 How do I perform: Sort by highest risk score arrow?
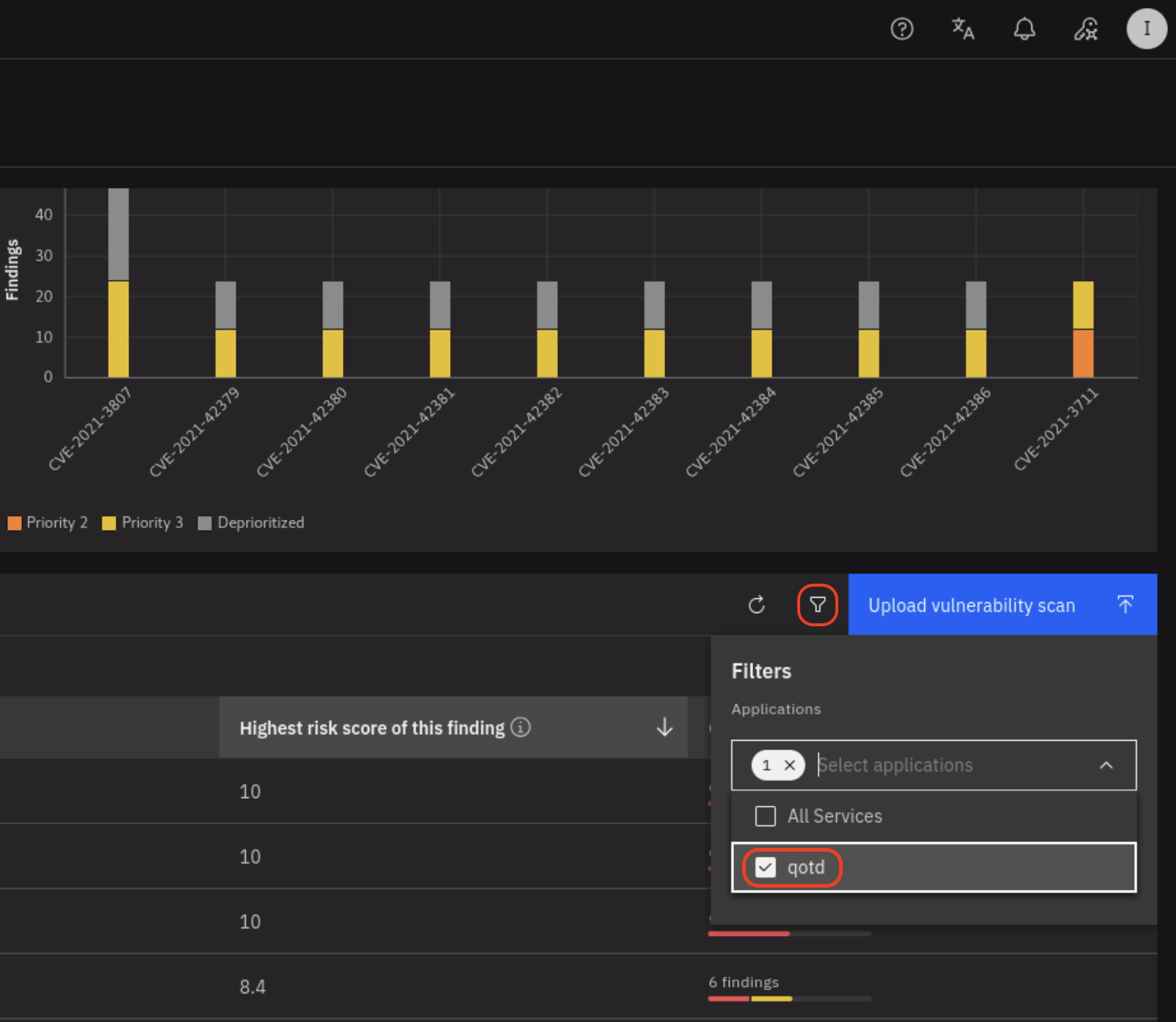664,727
